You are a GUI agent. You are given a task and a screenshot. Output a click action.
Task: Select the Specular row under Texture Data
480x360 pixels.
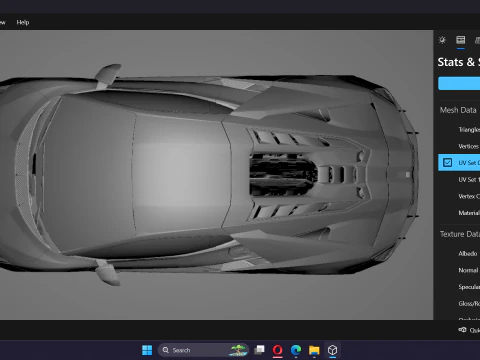coord(459,287)
